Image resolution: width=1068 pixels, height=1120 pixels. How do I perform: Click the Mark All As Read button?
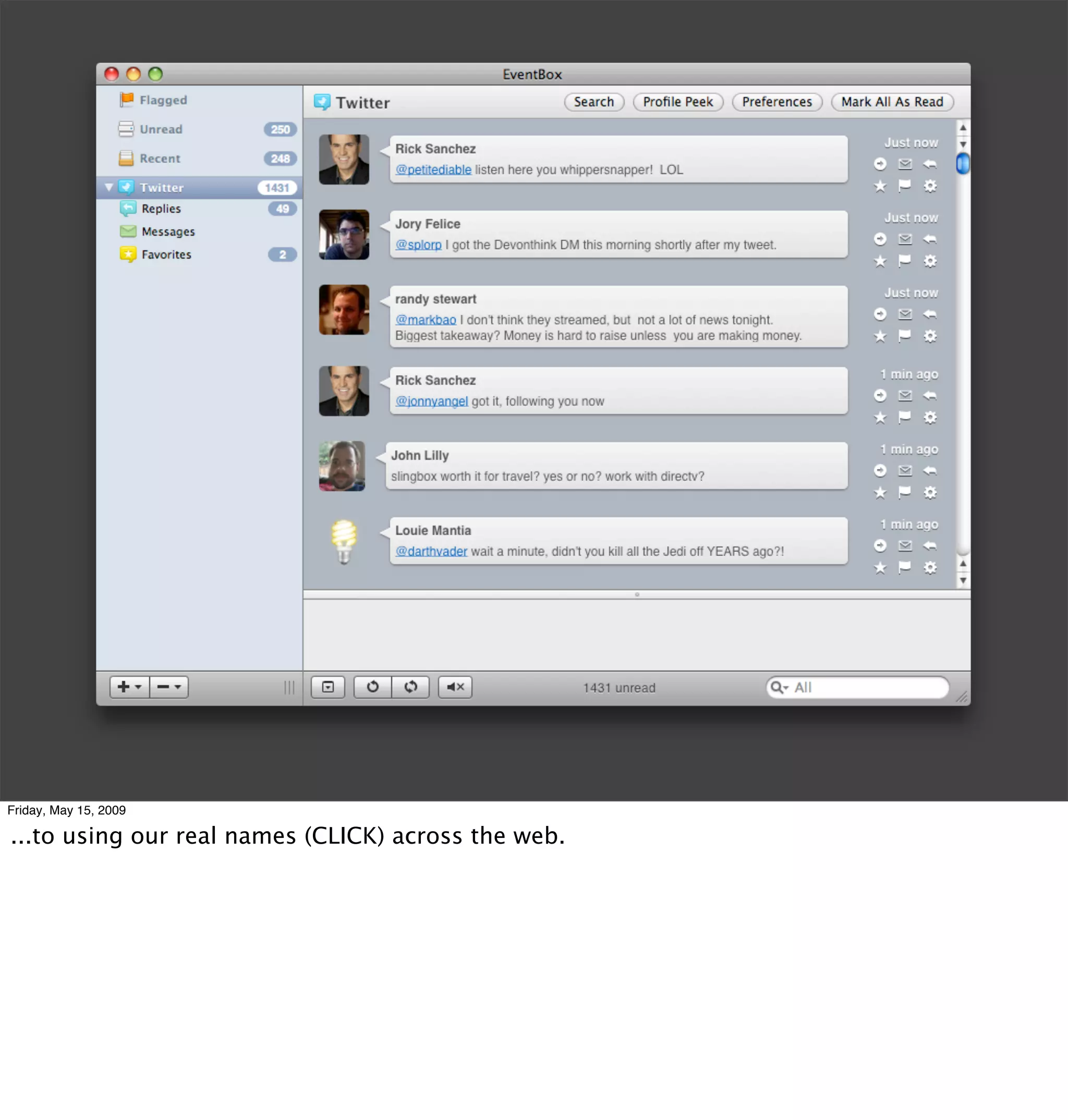(892, 102)
